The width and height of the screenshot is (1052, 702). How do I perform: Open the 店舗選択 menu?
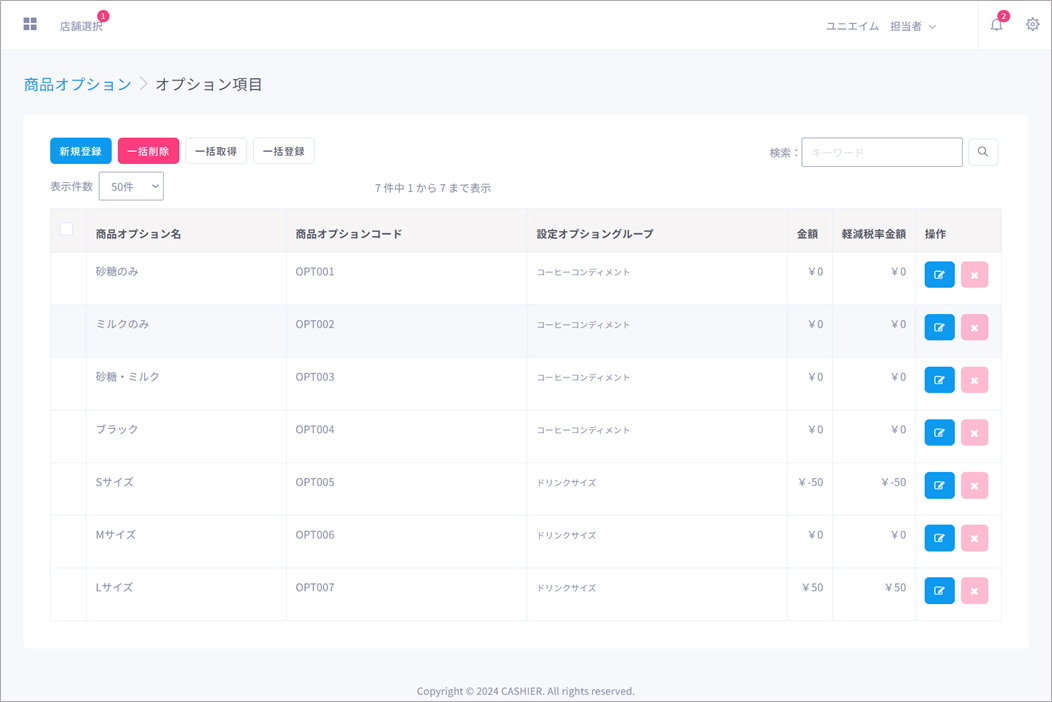click(81, 26)
